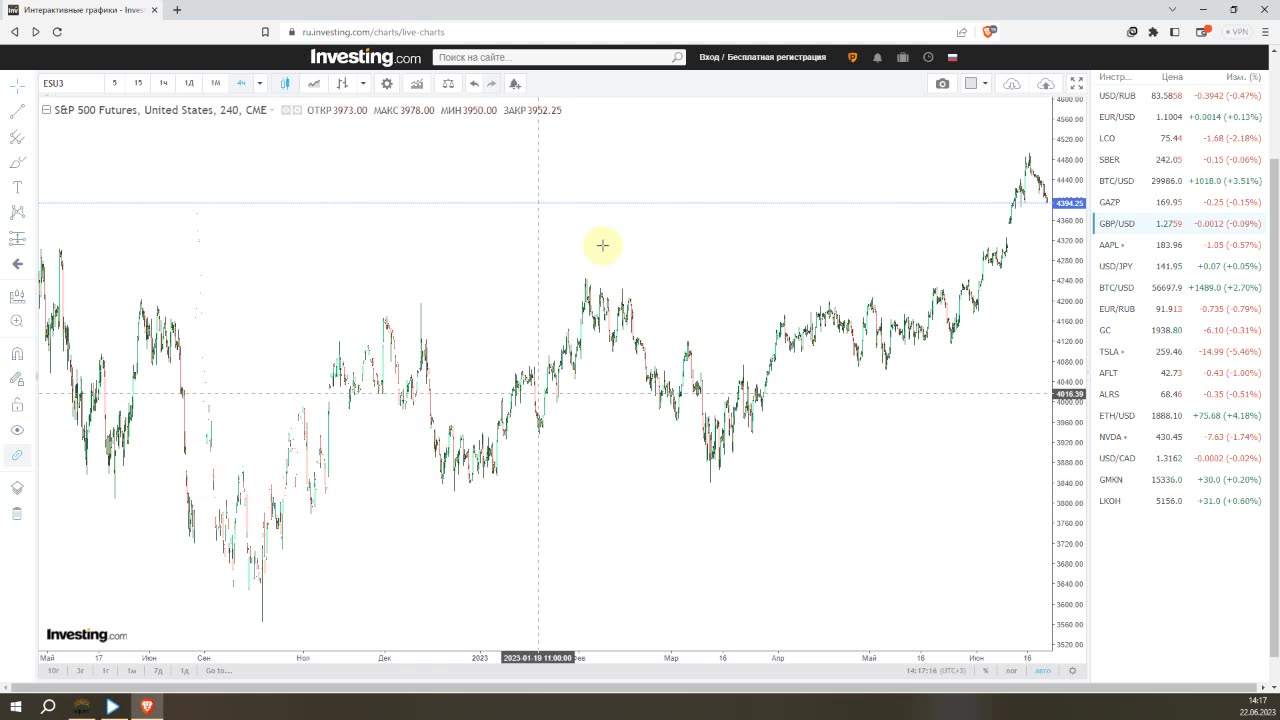Open the indicators menu
Image resolution: width=1280 pixels, height=720 pixels.
[x=417, y=83]
